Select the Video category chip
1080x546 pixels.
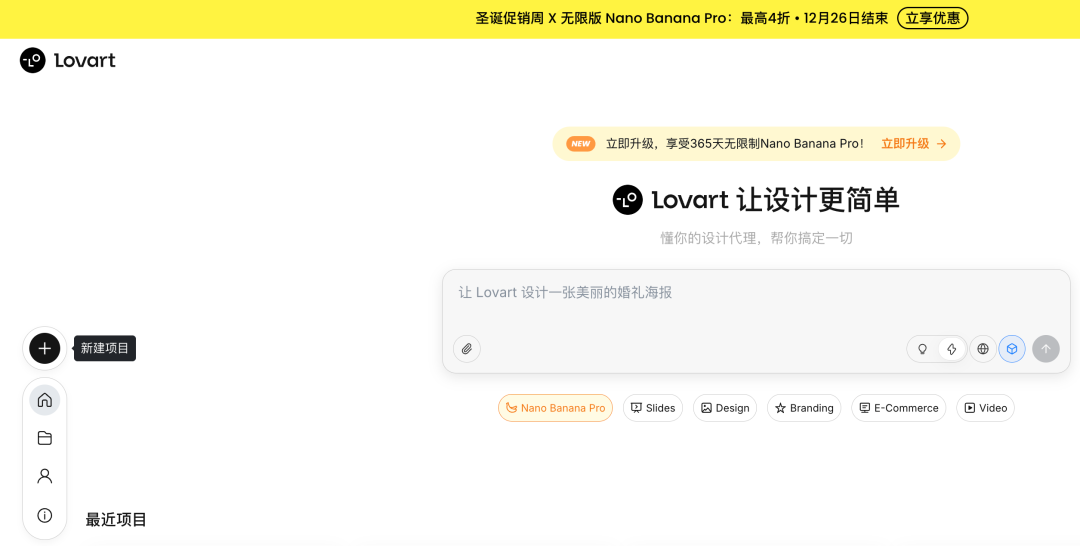(x=985, y=408)
